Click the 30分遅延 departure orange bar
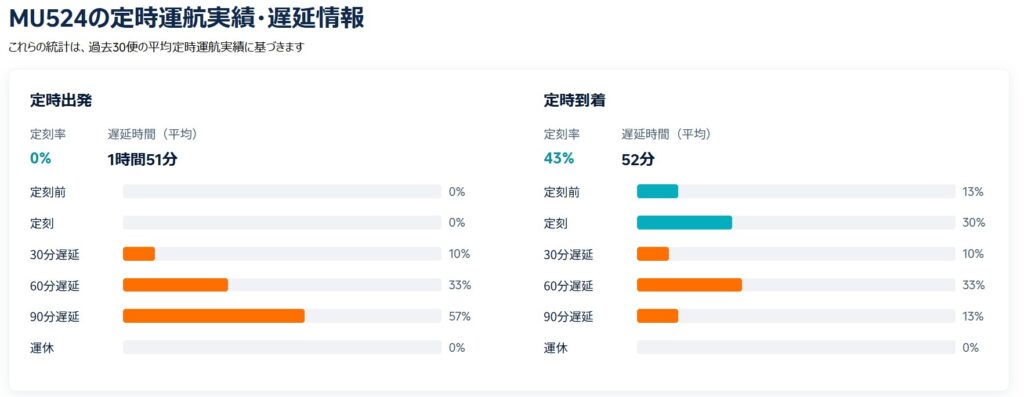 point(138,253)
